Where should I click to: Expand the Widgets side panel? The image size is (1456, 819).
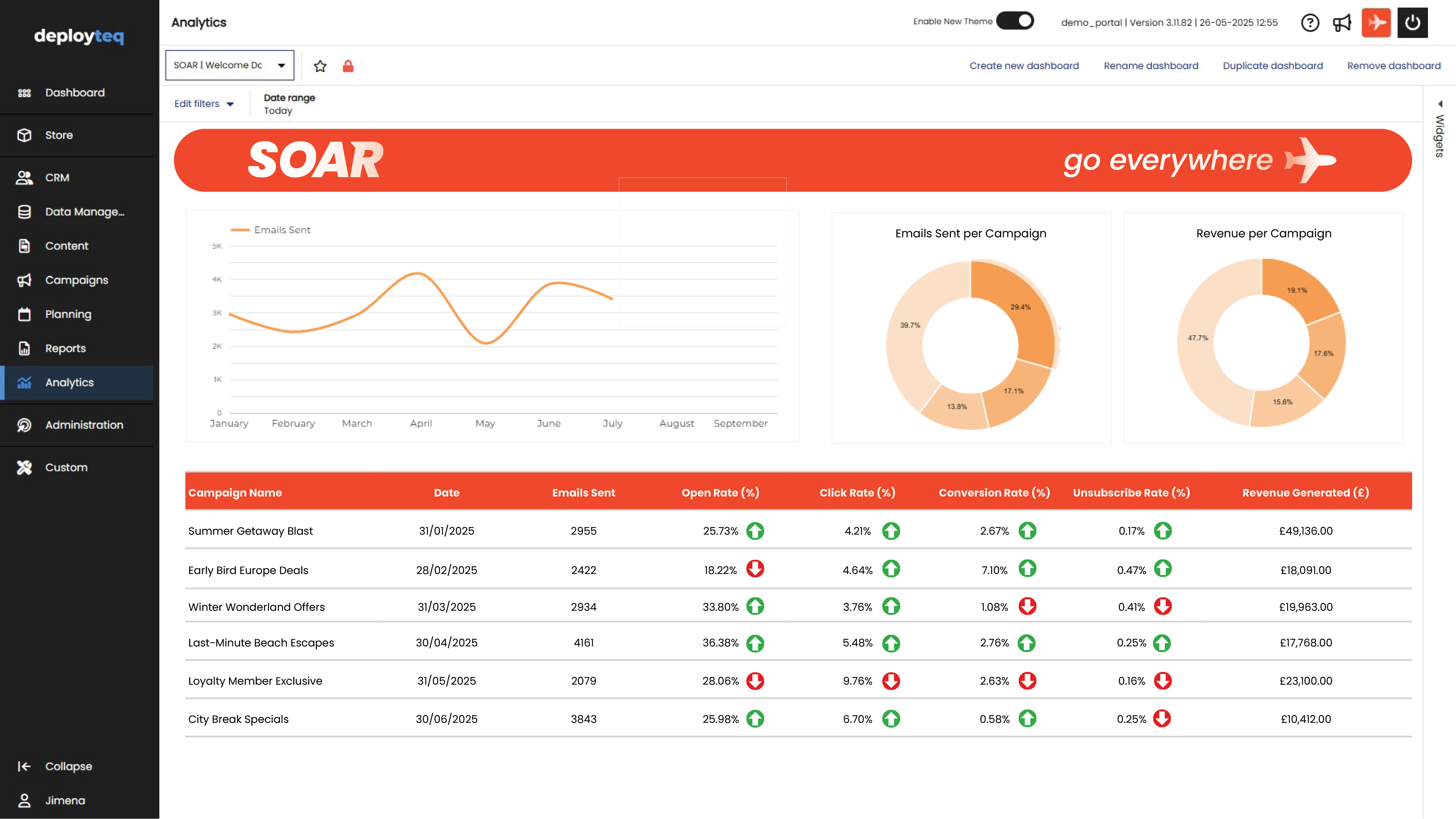point(1440,130)
